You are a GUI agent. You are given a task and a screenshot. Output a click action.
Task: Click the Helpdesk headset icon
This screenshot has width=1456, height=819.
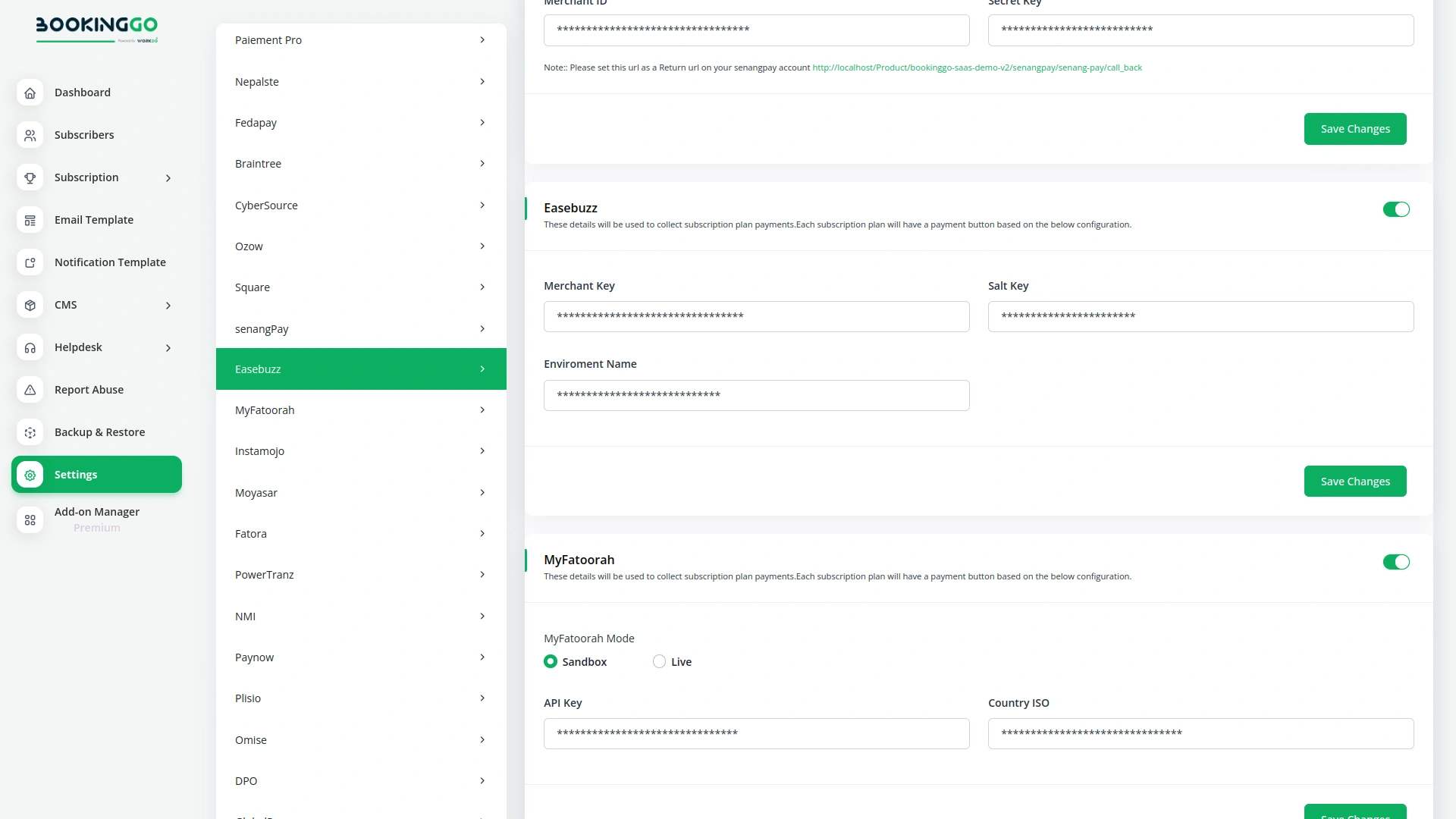coord(30,347)
